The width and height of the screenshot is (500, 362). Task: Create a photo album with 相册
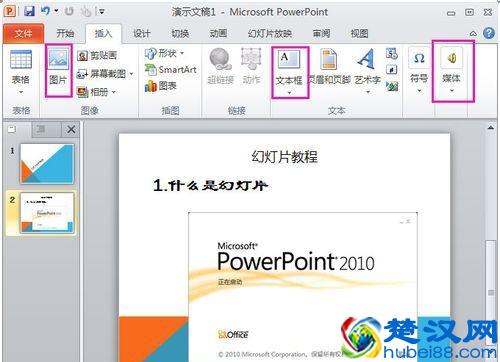(x=93, y=92)
